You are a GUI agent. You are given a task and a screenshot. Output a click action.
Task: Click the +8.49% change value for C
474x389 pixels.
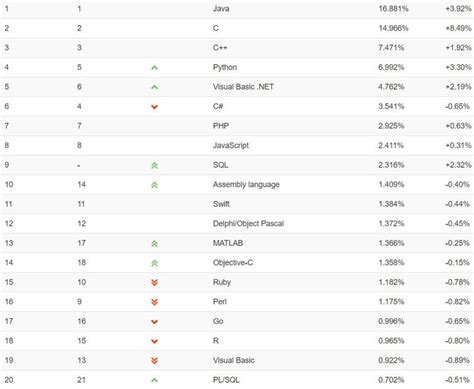pyautogui.click(x=458, y=28)
